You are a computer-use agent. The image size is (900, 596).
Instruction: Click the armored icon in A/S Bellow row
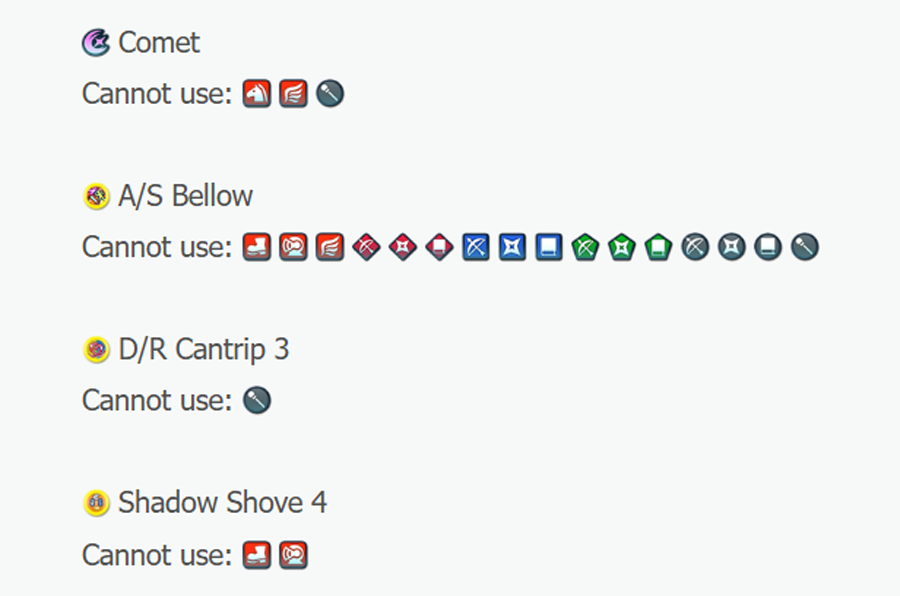point(293,247)
